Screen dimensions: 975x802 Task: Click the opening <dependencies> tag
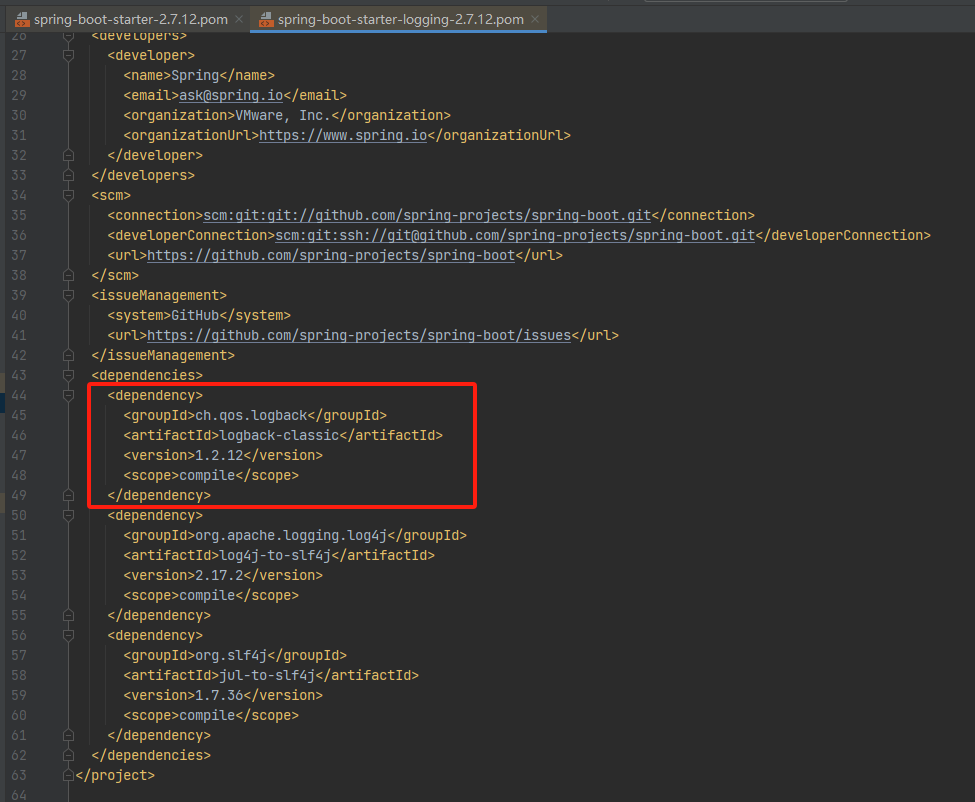[x=147, y=375]
